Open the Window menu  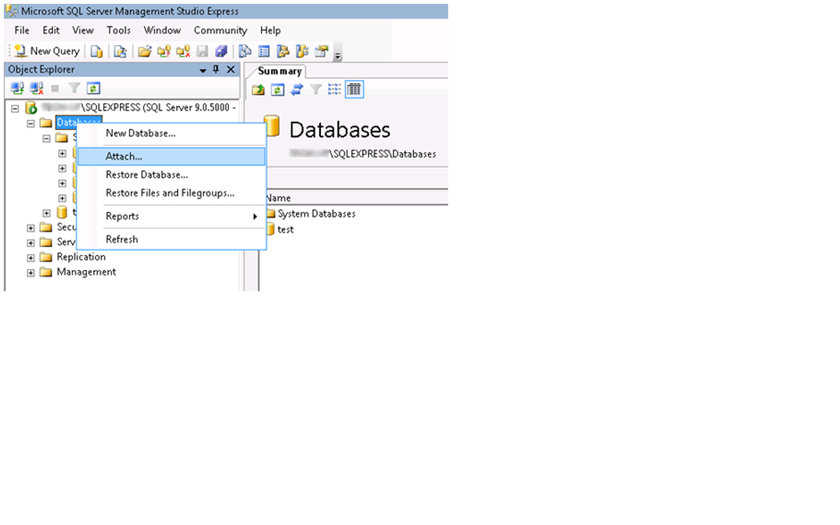click(162, 31)
